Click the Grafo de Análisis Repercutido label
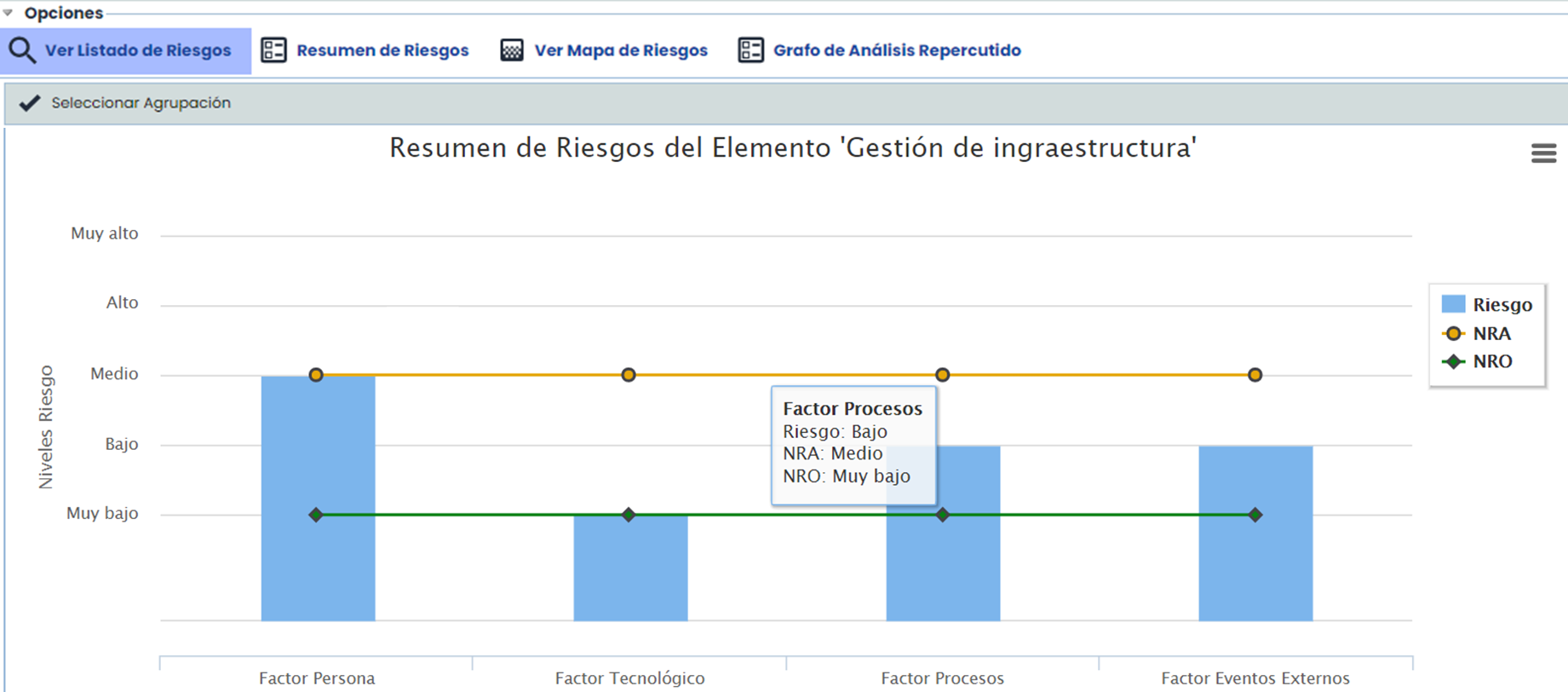The image size is (1568, 692). [897, 50]
